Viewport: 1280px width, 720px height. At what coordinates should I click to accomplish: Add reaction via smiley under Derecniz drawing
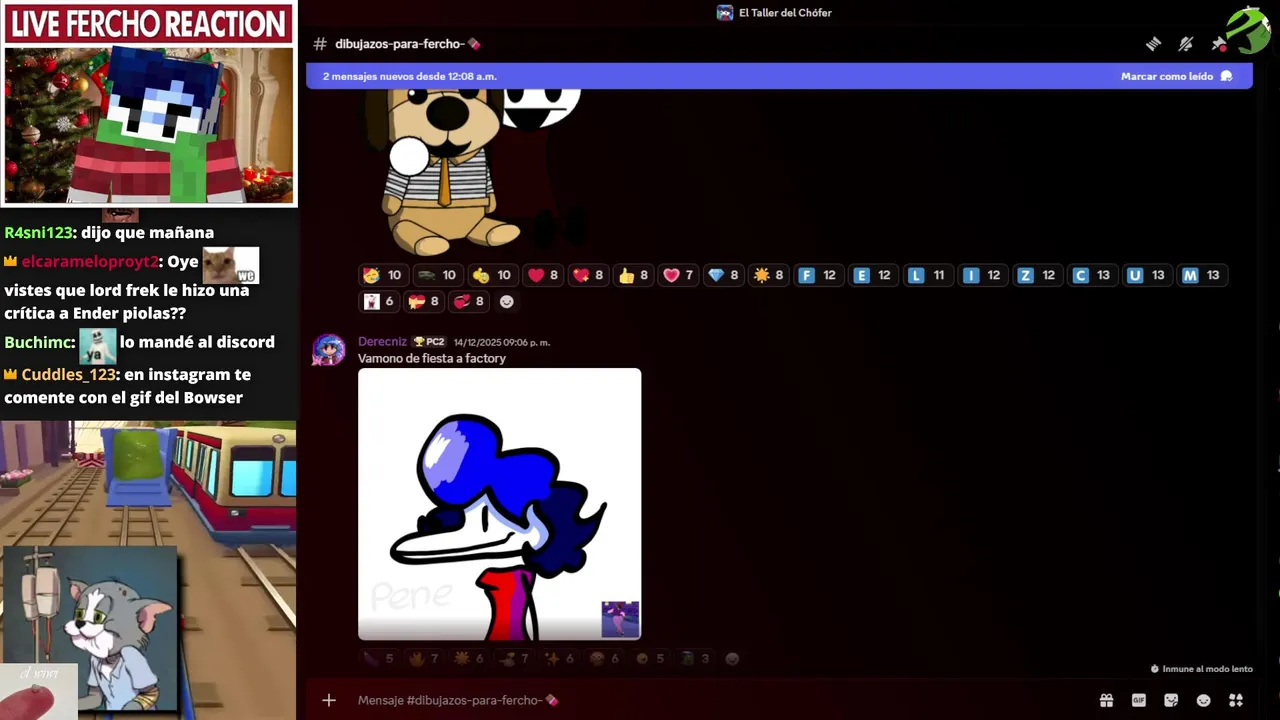click(x=732, y=659)
